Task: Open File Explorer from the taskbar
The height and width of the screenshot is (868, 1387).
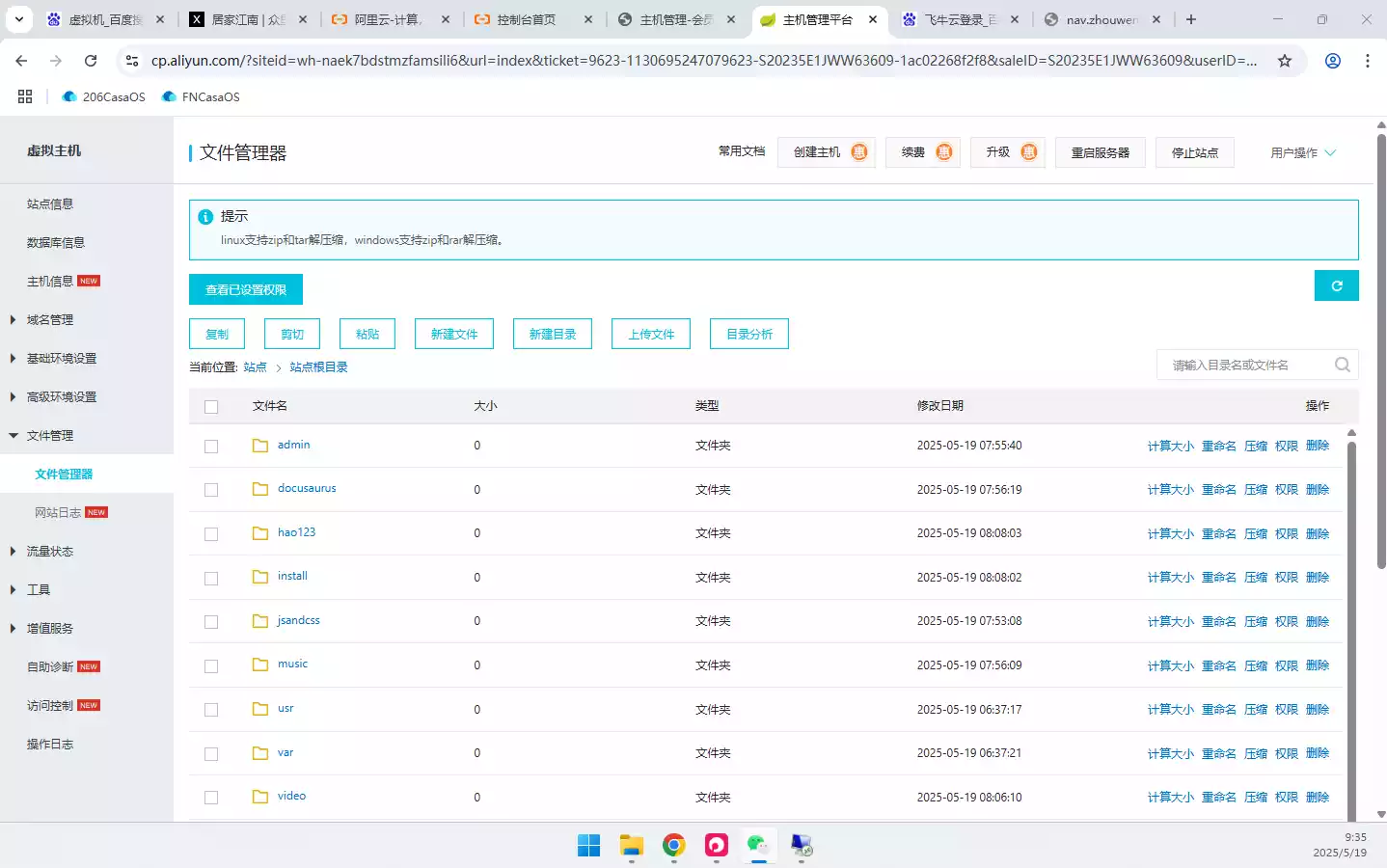Action: point(631,846)
